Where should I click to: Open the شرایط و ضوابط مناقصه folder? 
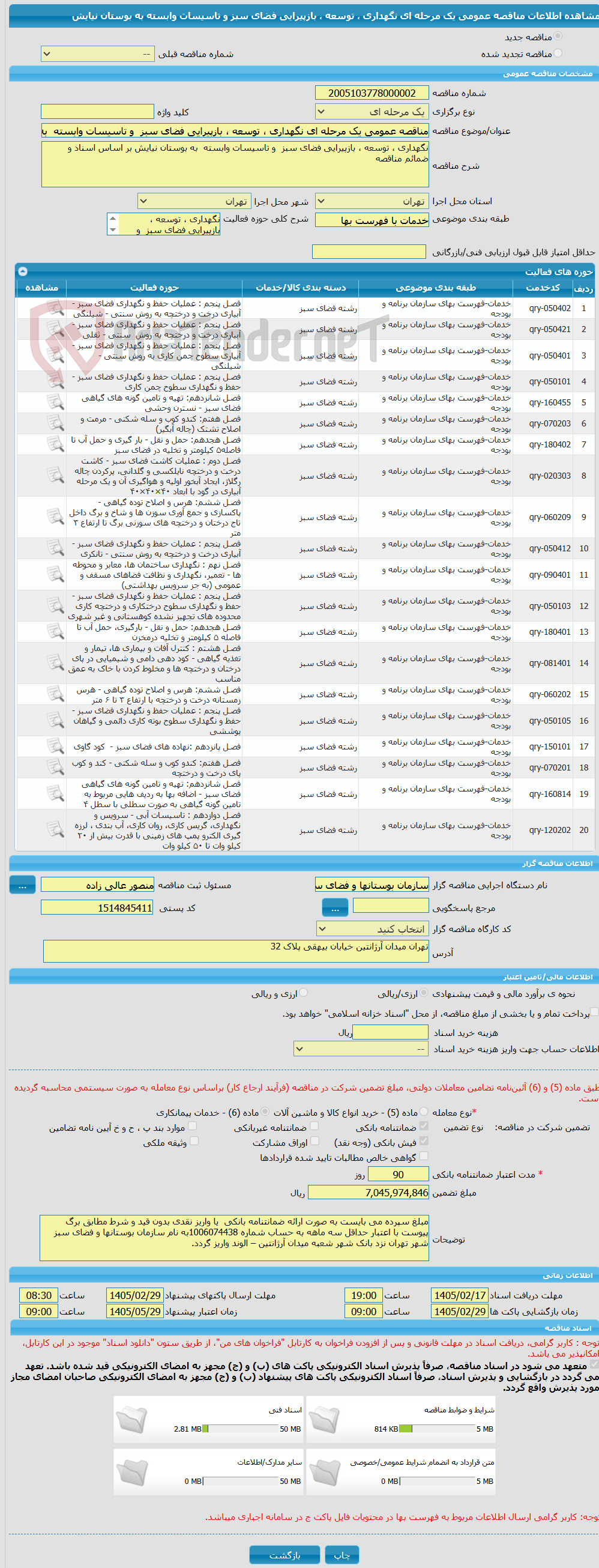point(325,1420)
